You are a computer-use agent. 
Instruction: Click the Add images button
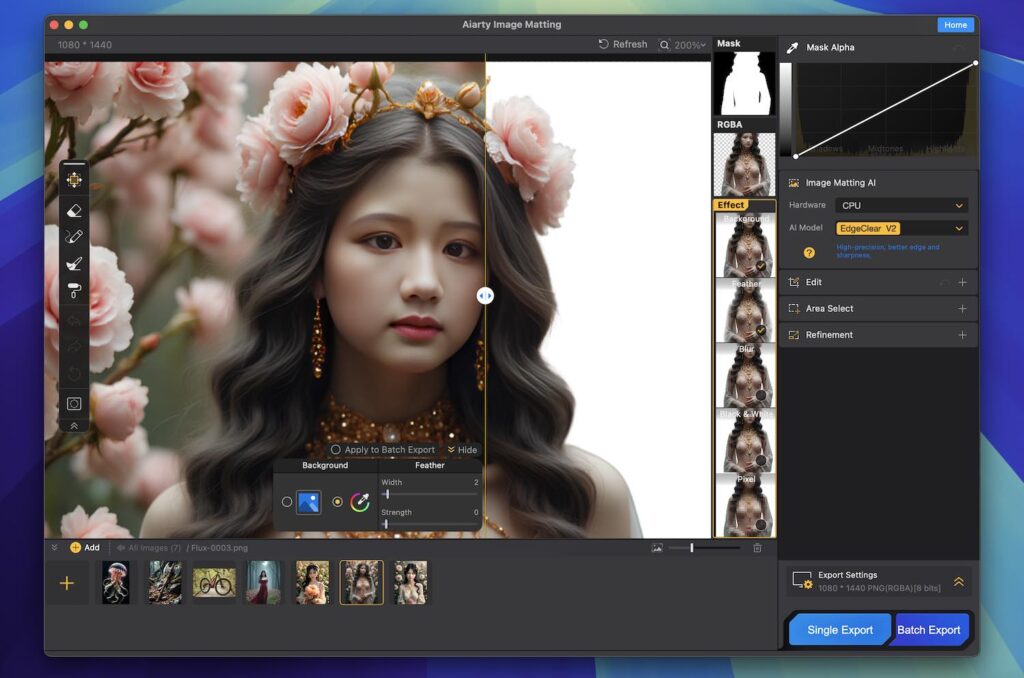coord(85,548)
